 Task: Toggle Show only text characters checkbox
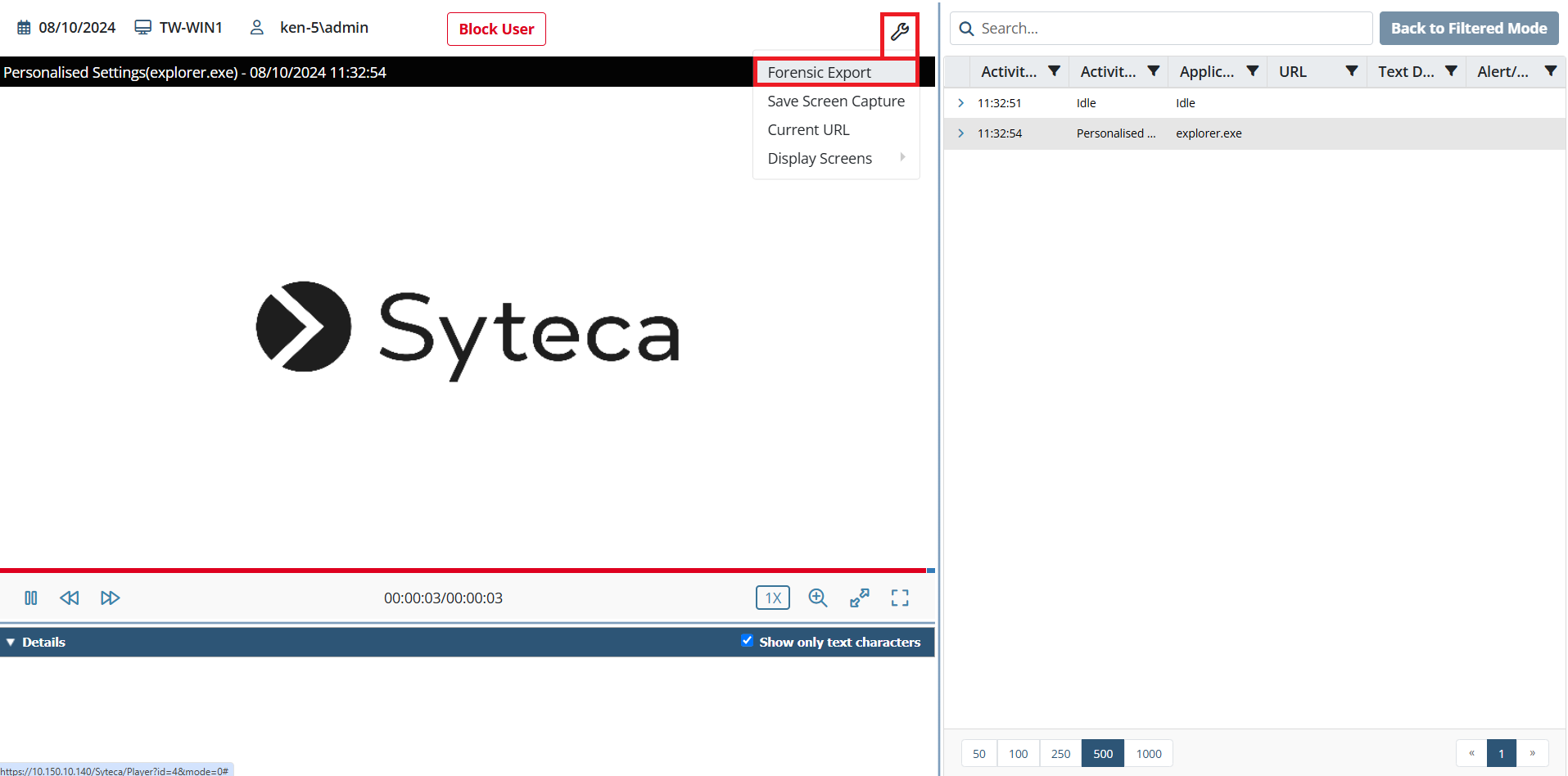[x=747, y=641]
